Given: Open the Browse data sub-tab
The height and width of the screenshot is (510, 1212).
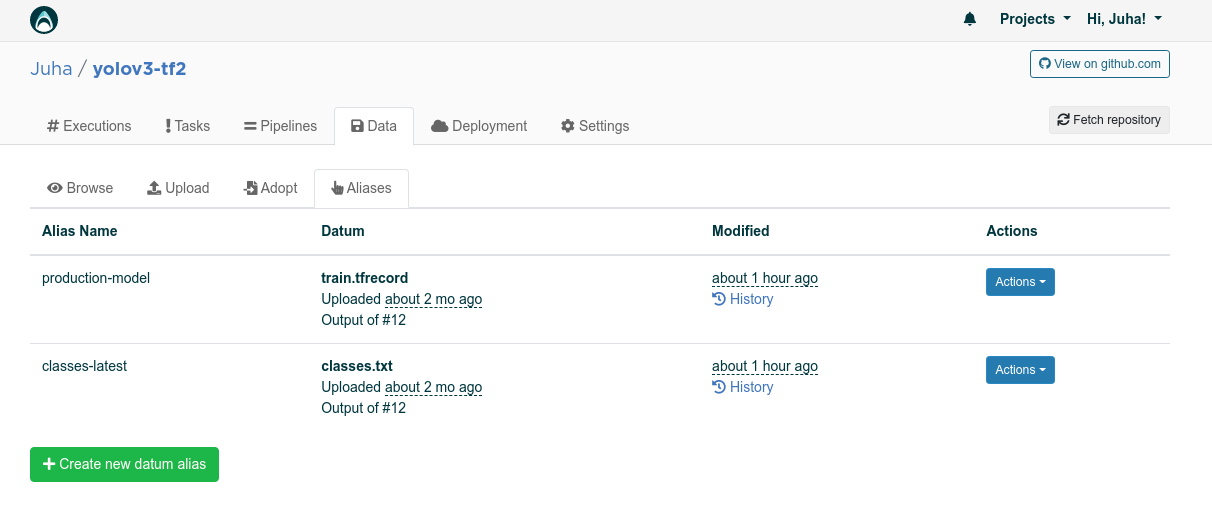Looking at the screenshot, I should click(80, 188).
